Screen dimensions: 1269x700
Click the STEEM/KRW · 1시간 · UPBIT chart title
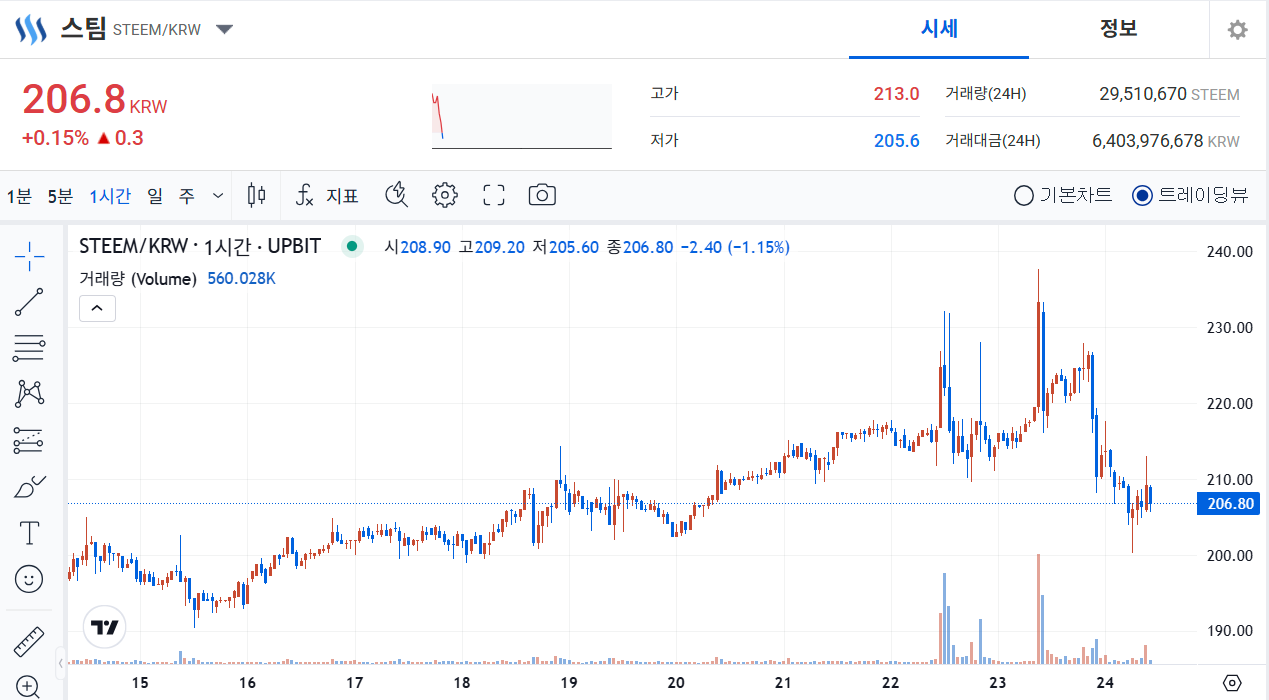(200, 246)
